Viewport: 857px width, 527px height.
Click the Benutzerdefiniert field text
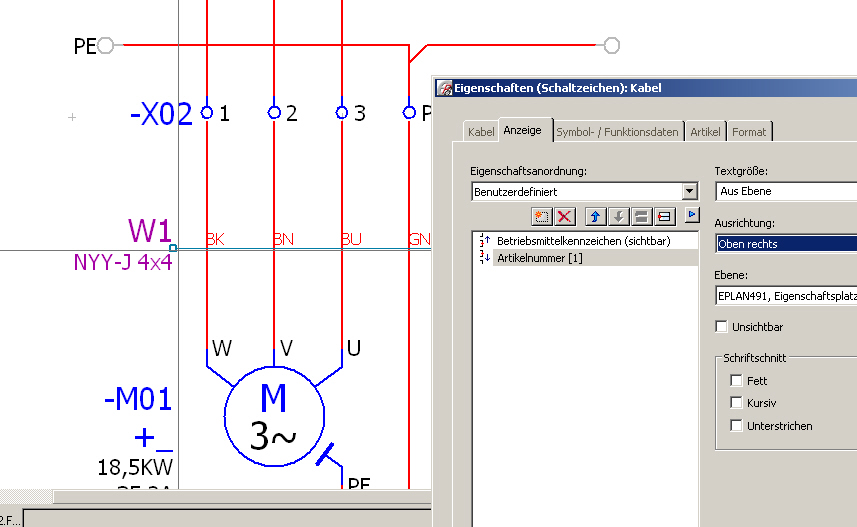point(515,192)
